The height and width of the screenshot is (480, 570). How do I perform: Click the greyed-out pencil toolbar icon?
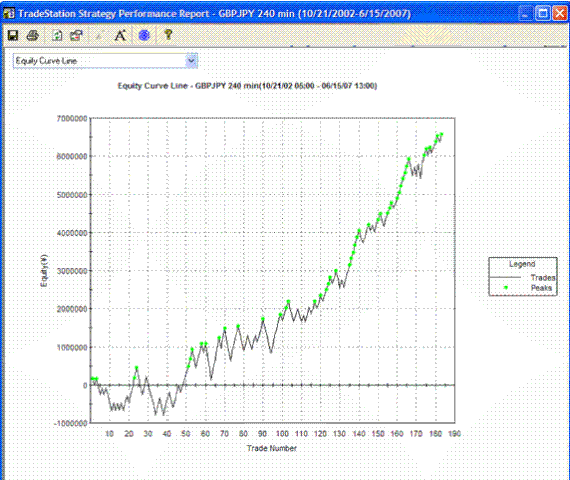tap(99, 36)
